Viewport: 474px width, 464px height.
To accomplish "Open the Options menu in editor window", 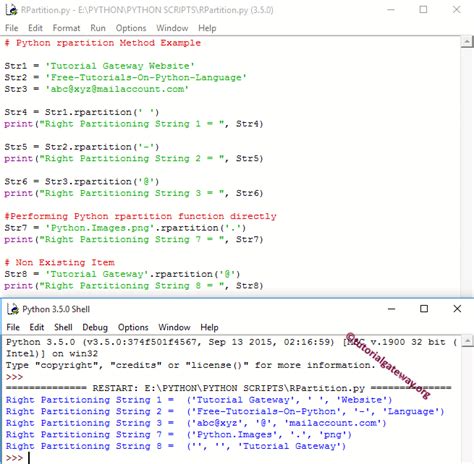I will tap(131, 28).
